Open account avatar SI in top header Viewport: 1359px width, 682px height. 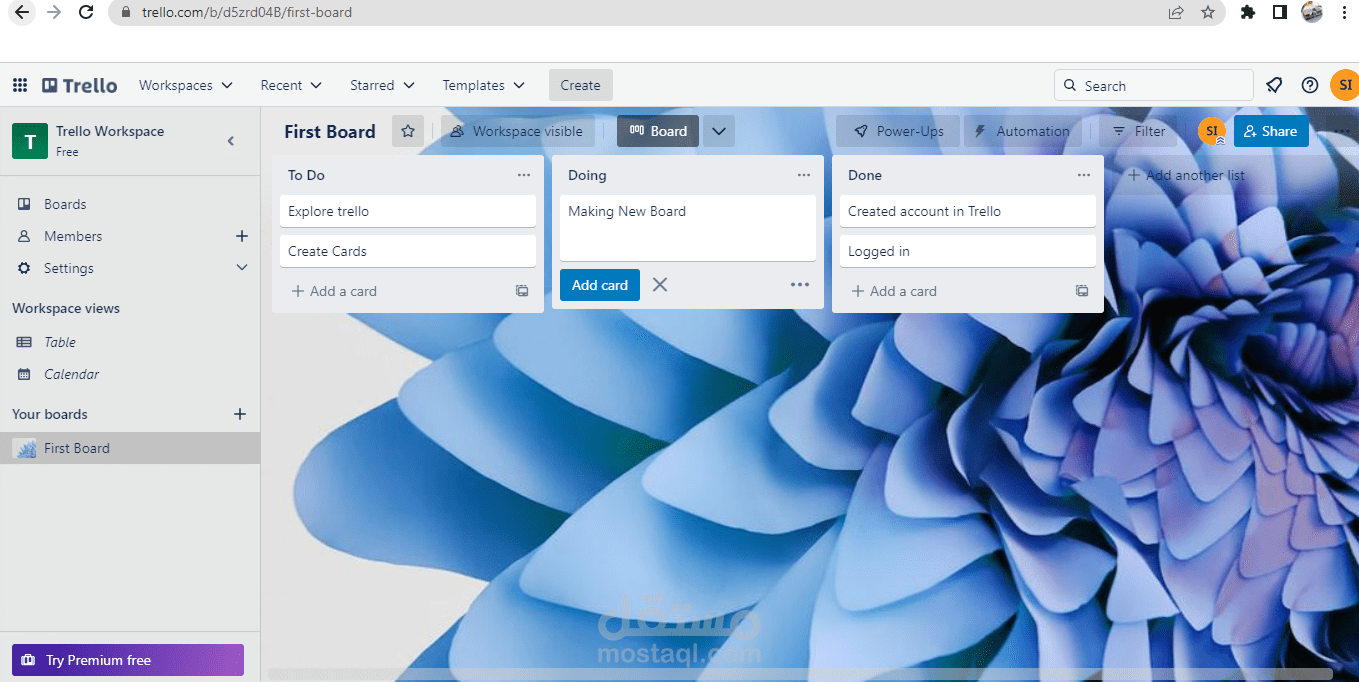1344,85
